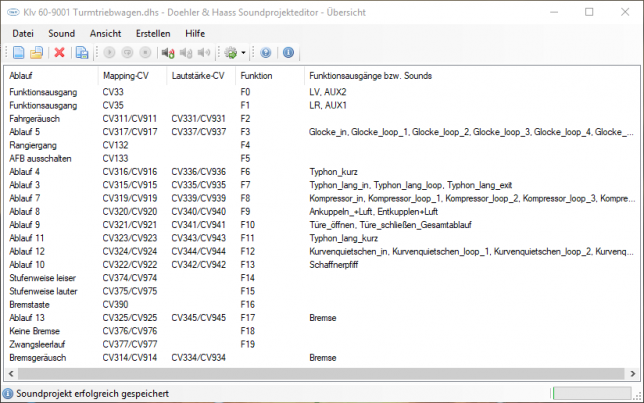Click the Lautstärke-CV column header
This screenshot has width=644, height=403.
pyautogui.click(x=201, y=76)
